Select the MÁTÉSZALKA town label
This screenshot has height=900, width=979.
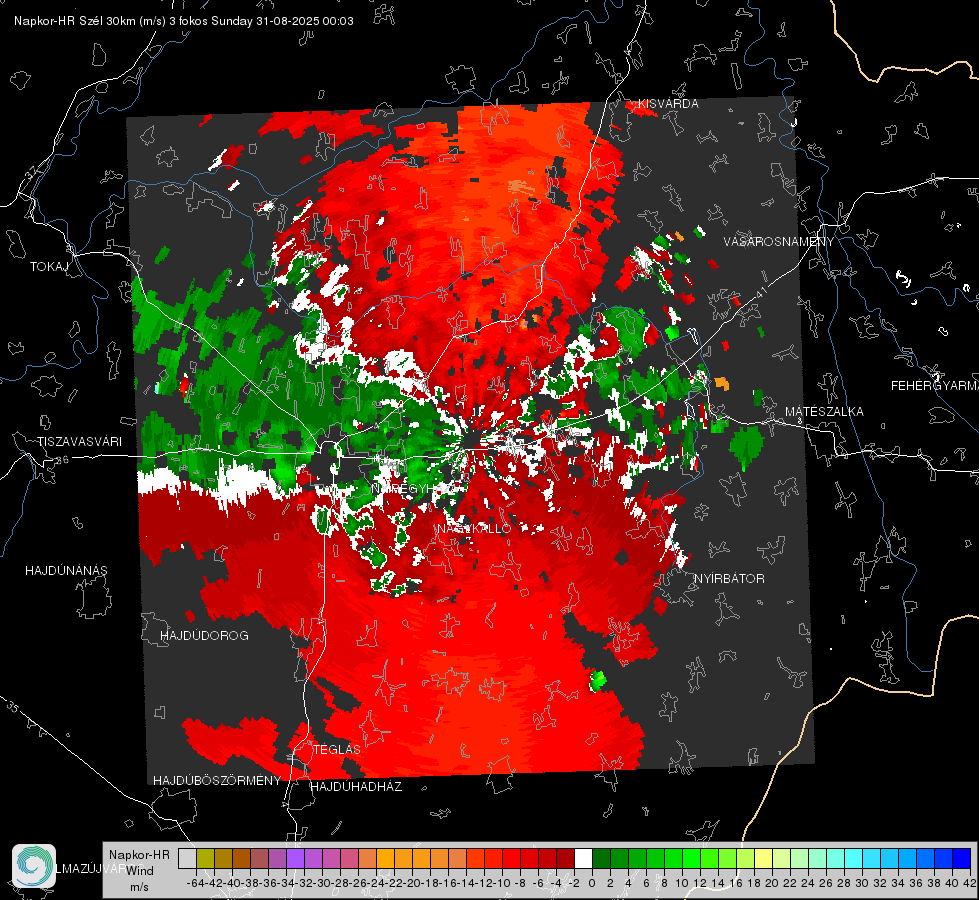pyautogui.click(x=824, y=412)
